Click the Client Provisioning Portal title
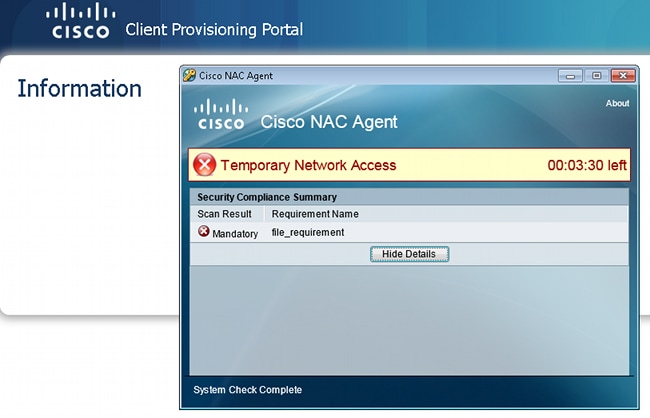This screenshot has width=650, height=418. (x=214, y=29)
